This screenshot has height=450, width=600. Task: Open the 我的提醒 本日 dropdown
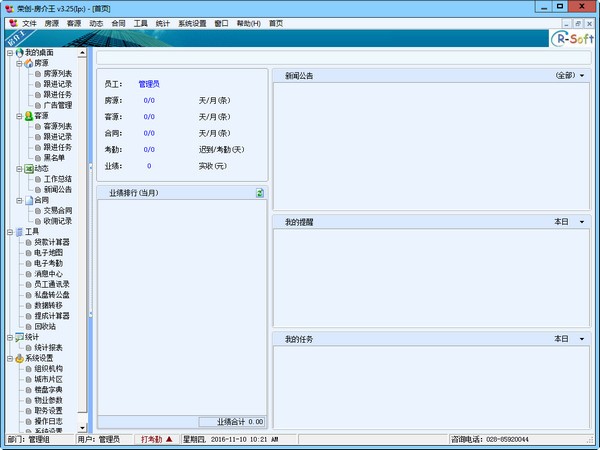tap(582, 222)
